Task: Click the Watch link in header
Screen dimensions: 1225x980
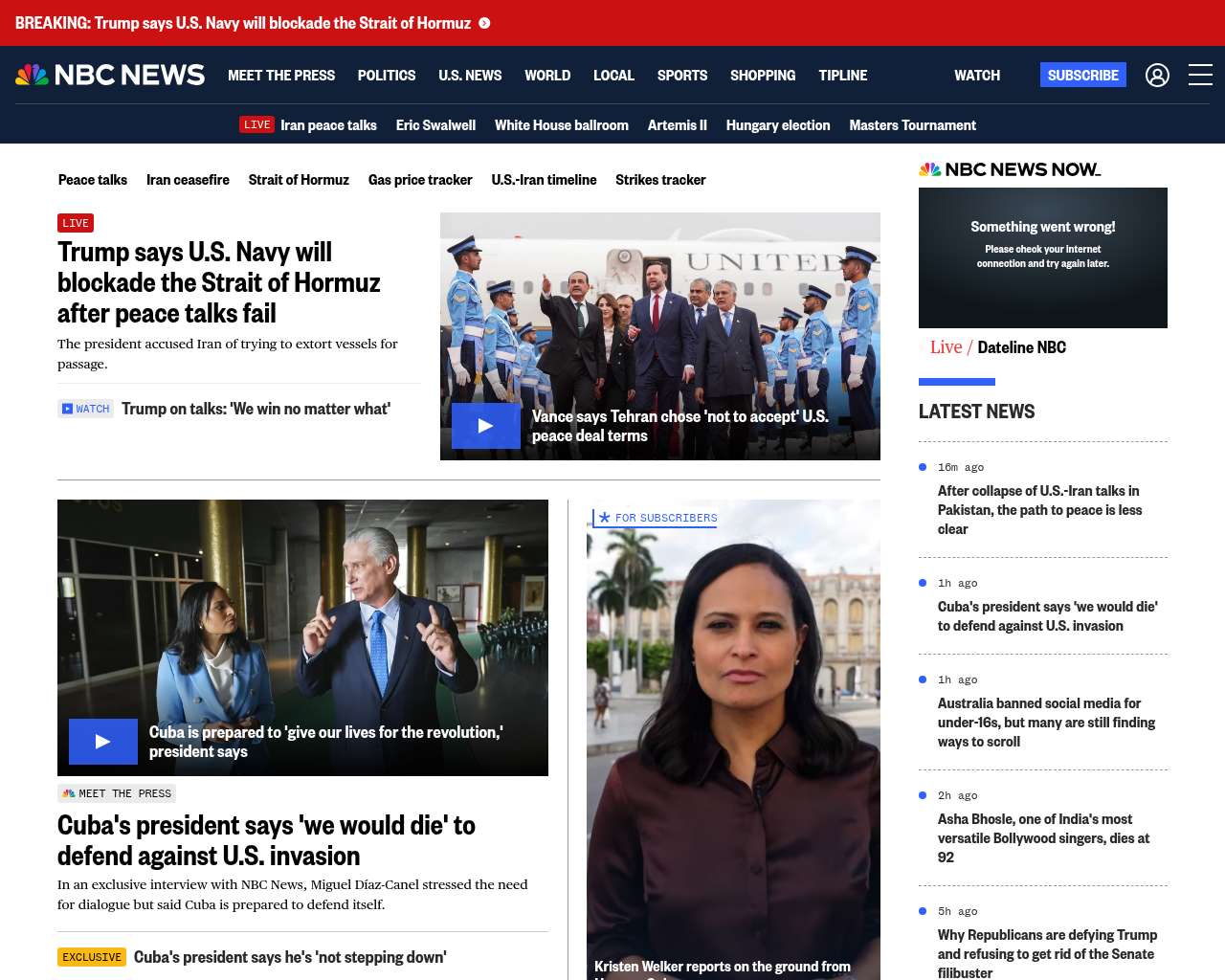Action: point(977,75)
